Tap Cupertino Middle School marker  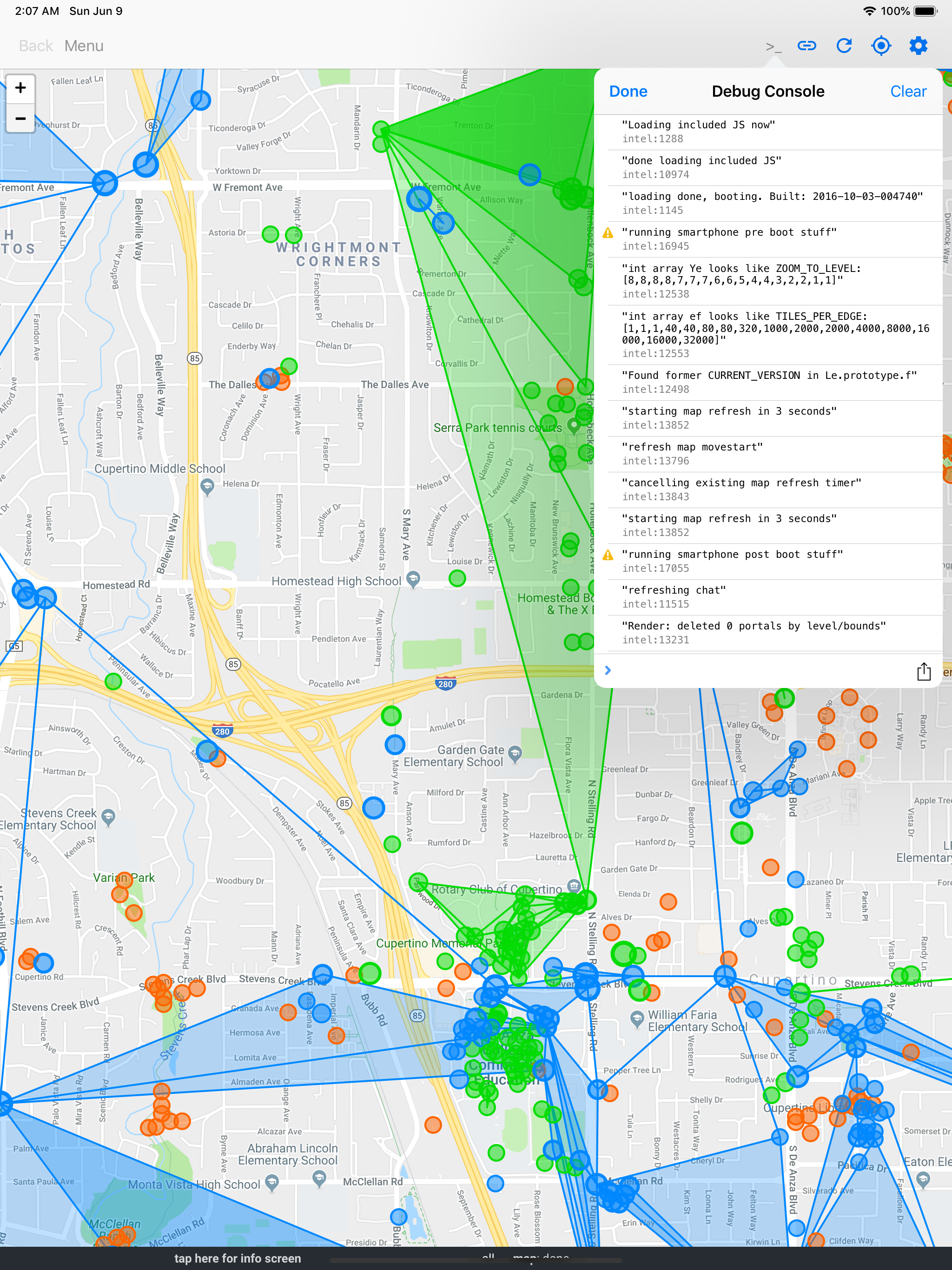click(x=207, y=487)
